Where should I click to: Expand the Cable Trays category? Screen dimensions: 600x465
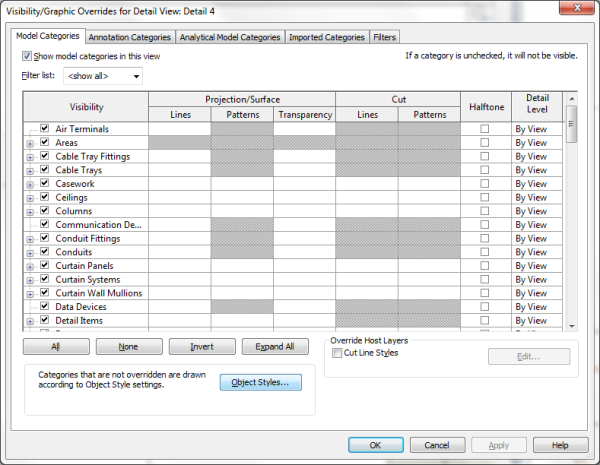point(30,171)
